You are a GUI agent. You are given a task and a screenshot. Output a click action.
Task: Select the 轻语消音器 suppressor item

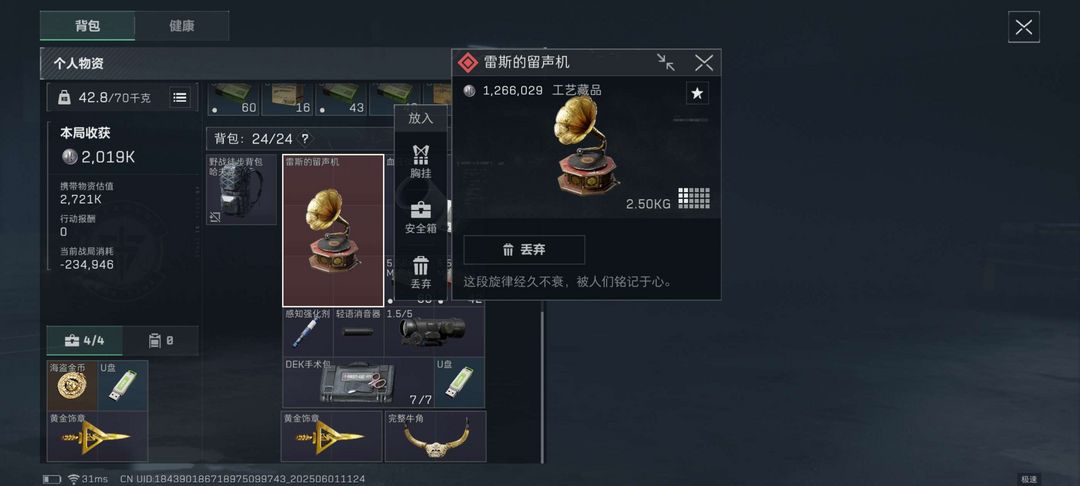tap(358, 332)
